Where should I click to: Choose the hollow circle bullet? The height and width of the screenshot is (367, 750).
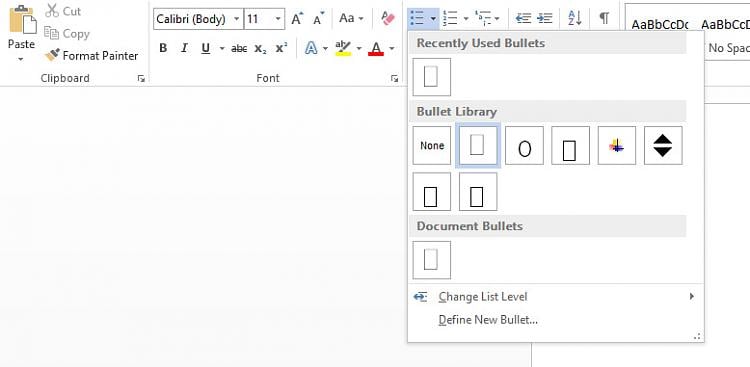pos(524,145)
